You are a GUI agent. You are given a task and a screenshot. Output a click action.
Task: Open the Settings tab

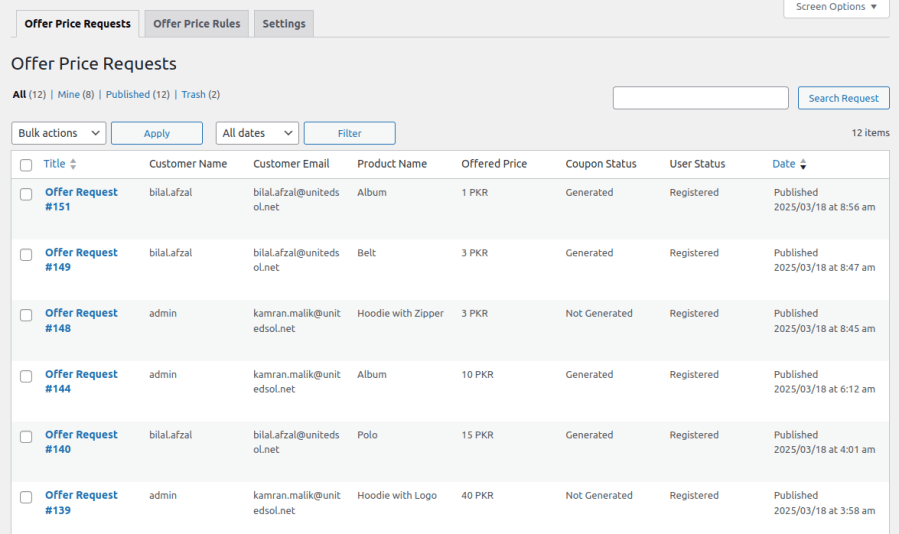[x=284, y=24]
